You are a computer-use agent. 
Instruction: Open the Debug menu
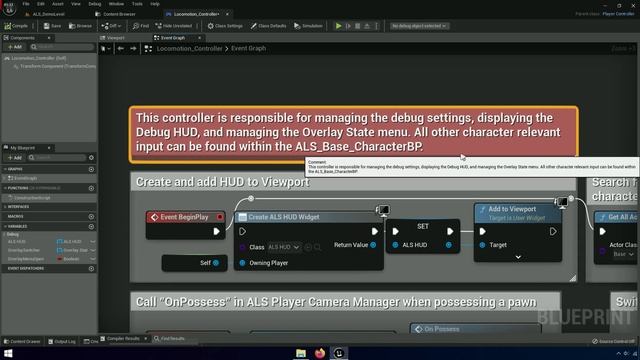95,4
